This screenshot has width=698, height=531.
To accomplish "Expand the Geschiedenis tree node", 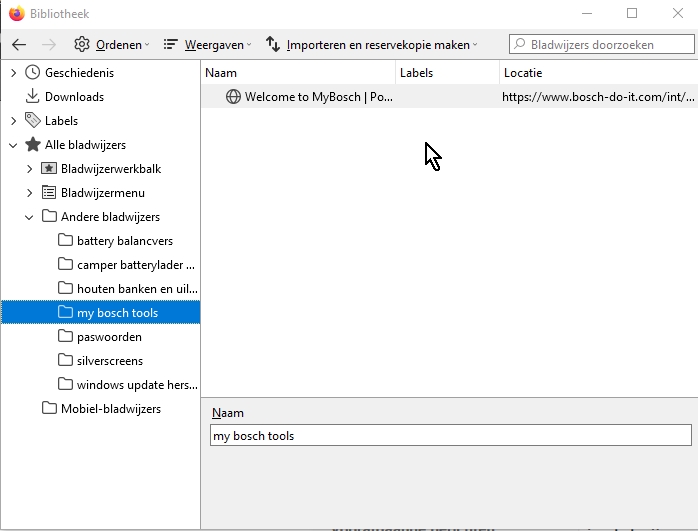I will coord(13,73).
